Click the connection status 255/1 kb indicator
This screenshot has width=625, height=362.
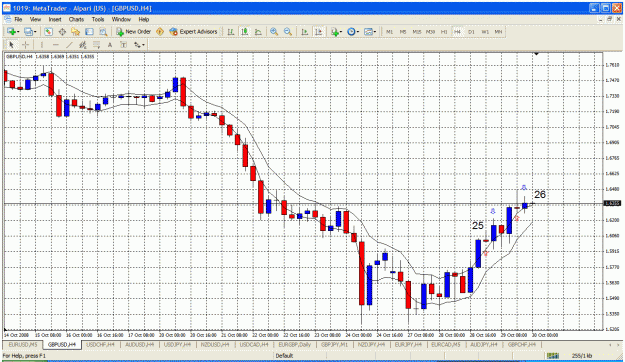pos(582,356)
